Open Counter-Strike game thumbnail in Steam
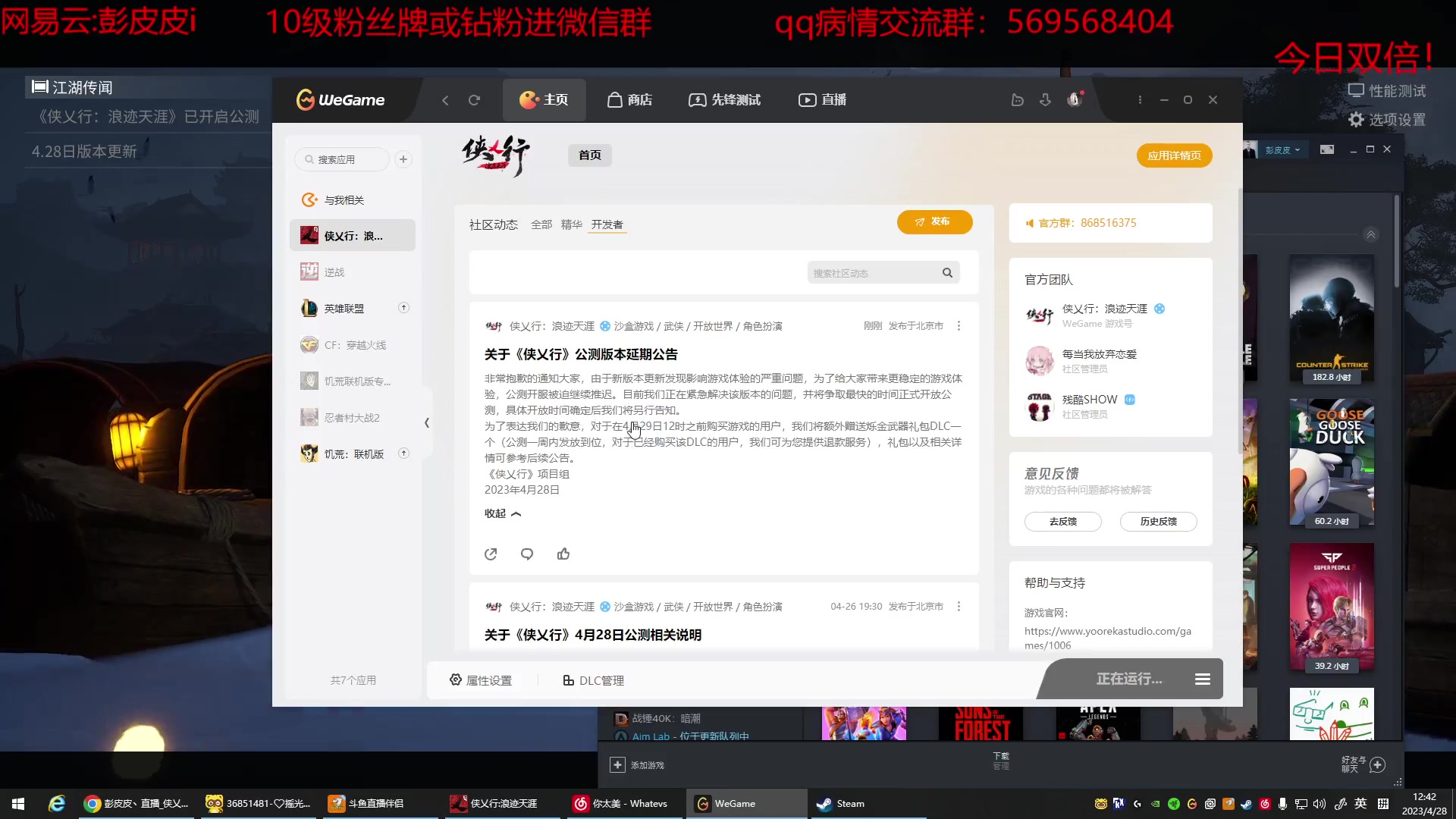The width and height of the screenshot is (1456, 819). tap(1332, 318)
